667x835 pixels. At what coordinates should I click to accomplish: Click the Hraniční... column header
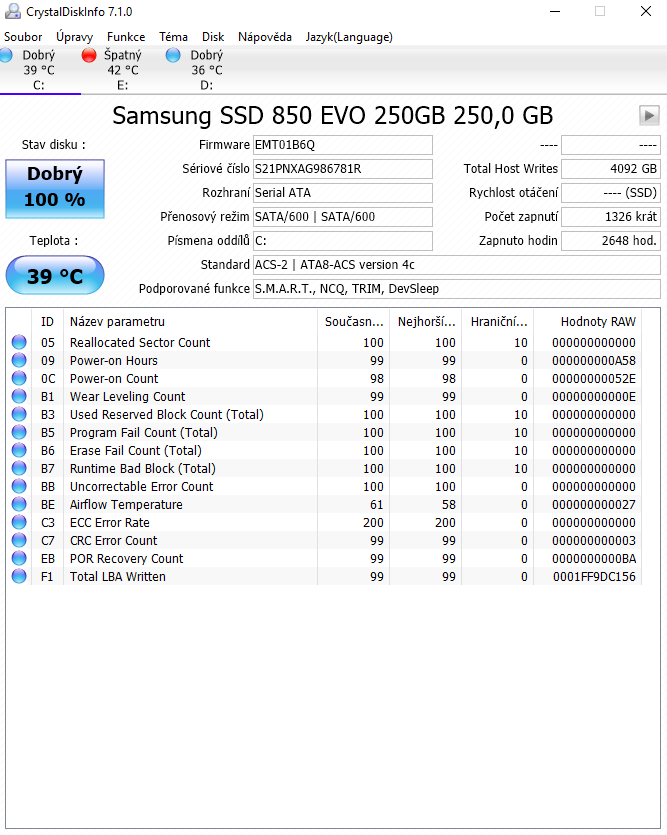click(498, 322)
